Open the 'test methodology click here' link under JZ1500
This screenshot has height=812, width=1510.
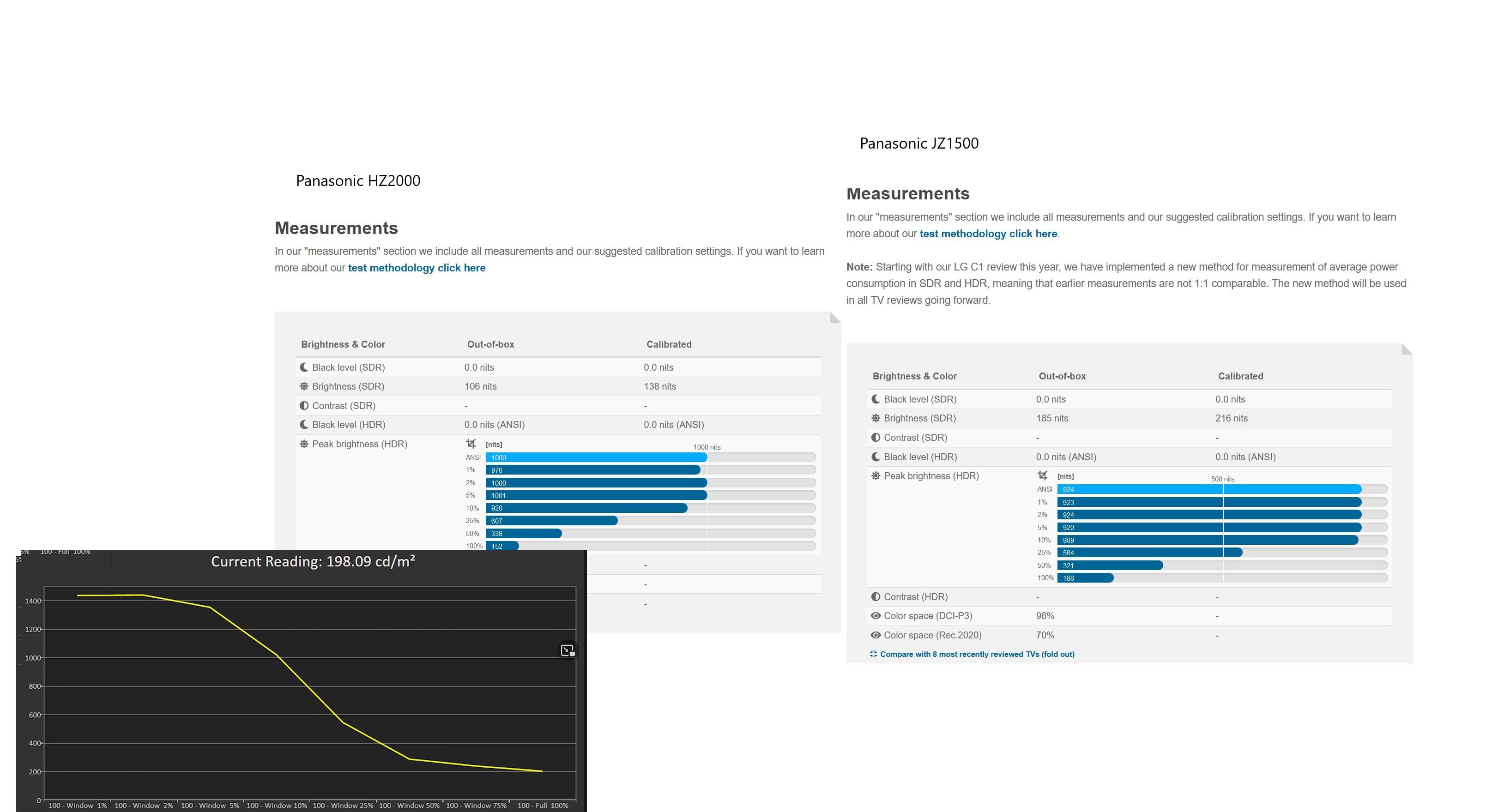(988, 234)
